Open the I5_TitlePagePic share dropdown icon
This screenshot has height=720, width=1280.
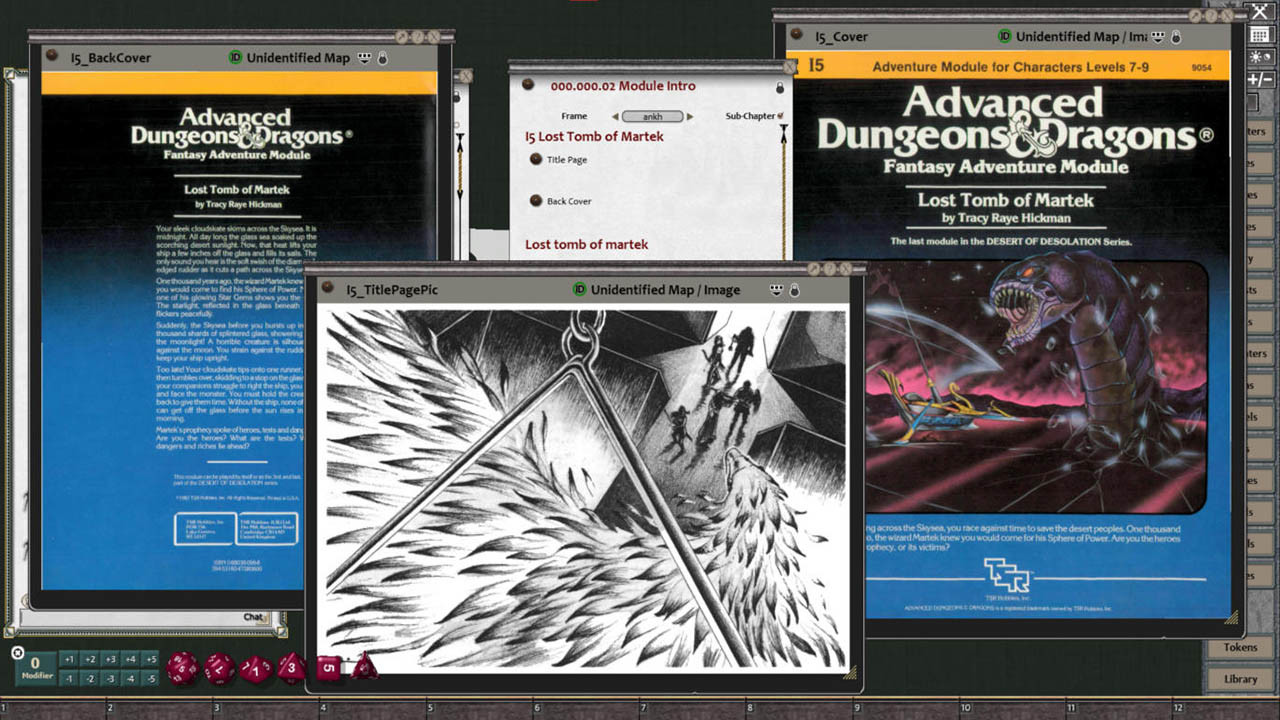[776, 290]
